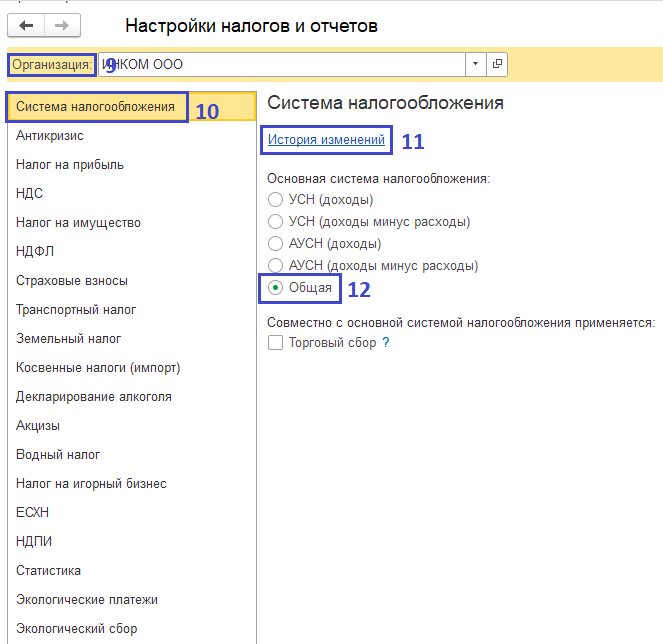Enable the Торговый сбор checkbox
Screen dimensions: 663x644
275,343
